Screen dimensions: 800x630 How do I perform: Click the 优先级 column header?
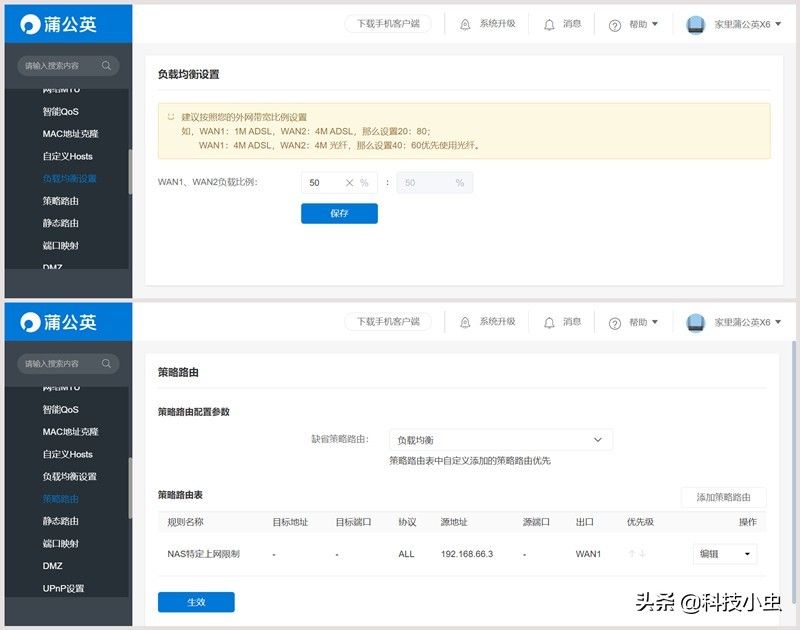[640, 522]
